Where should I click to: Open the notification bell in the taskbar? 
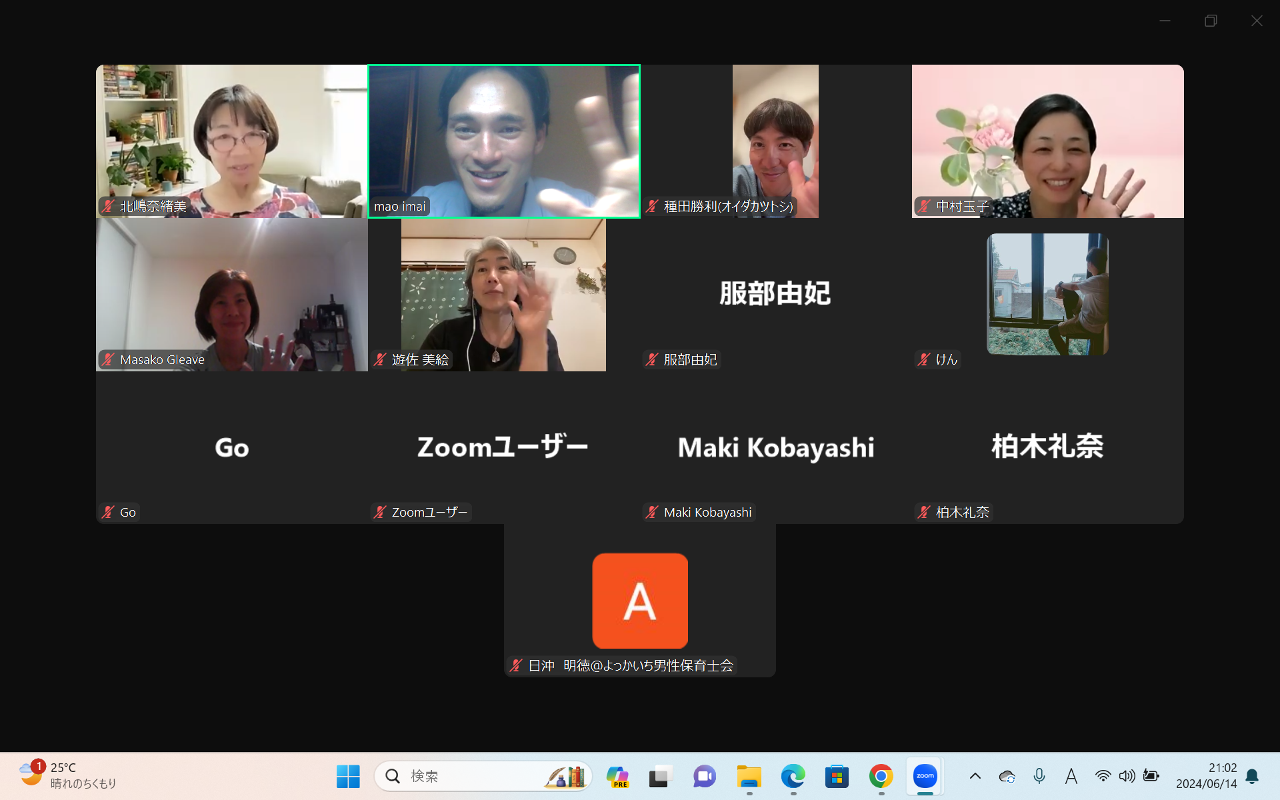(1252, 776)
